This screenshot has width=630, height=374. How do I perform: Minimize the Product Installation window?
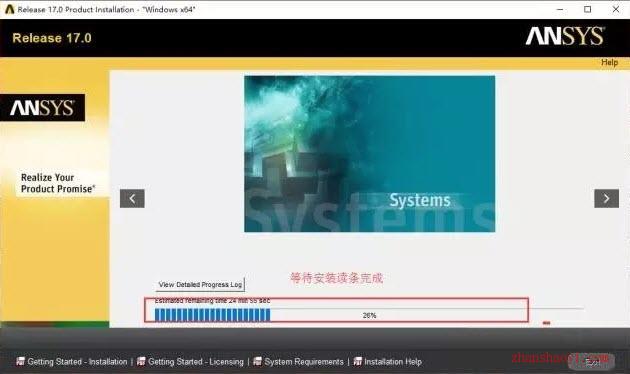point(560,9)
